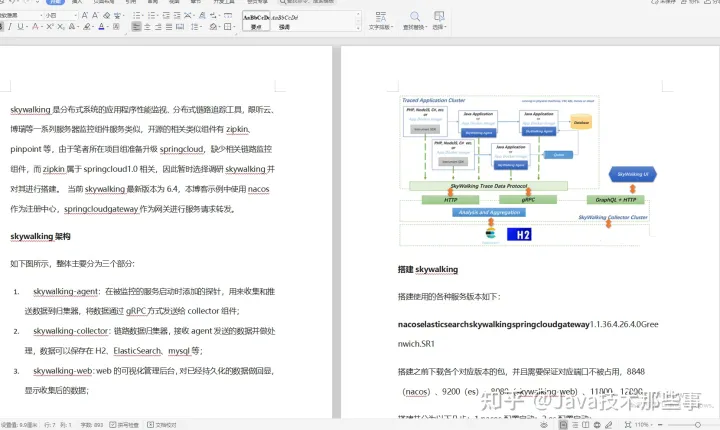The image size is (720, 430).
Task: Toggle center alignment
Action: tap(147, 27)
